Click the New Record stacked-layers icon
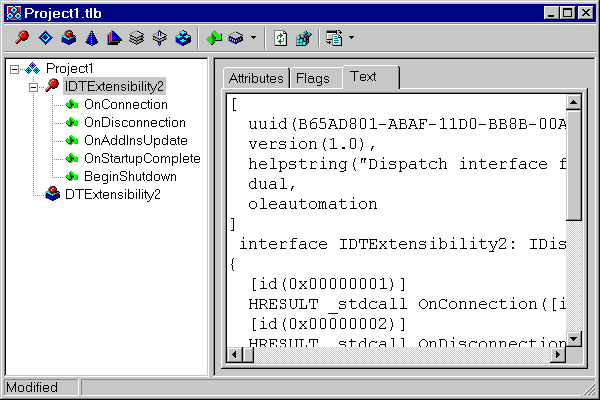This screenshot has height=400, width=600. [x=137, y=39]
